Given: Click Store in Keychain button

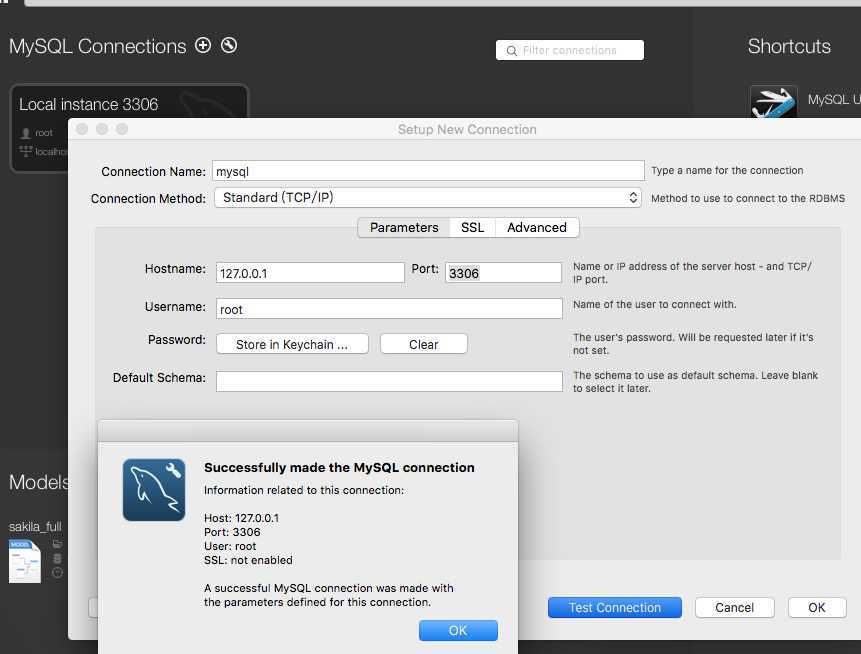Looking at the screenshot, I should [x=292, y=344].
